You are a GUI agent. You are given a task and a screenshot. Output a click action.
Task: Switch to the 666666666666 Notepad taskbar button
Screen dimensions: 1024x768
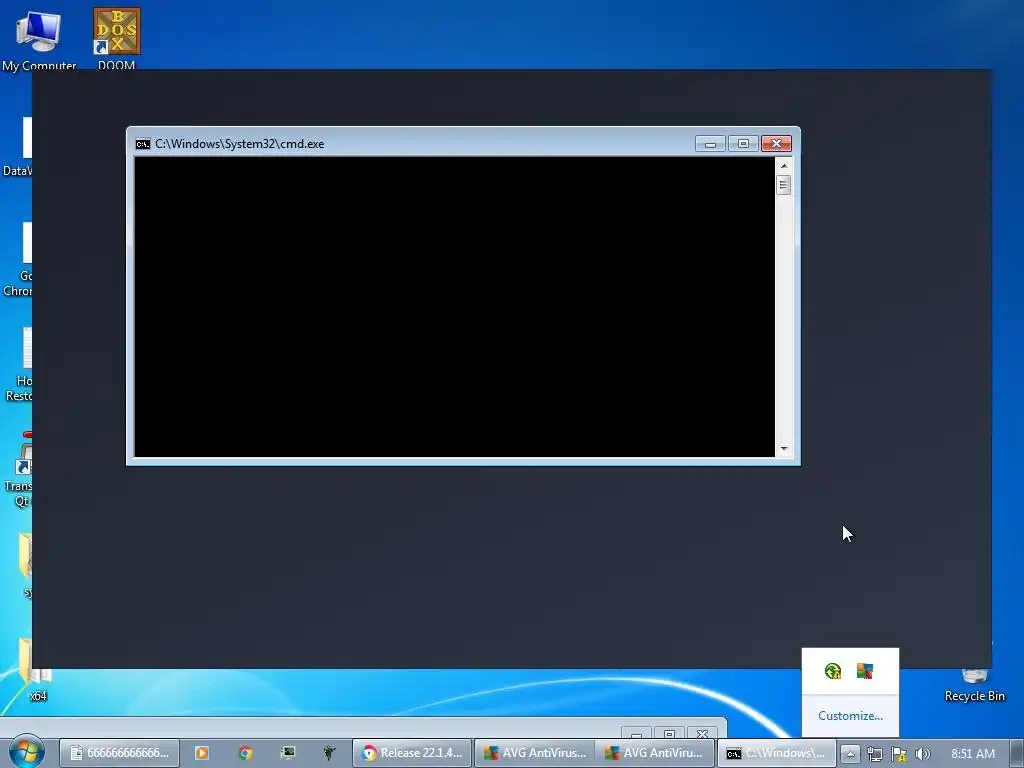click(118, 753)
